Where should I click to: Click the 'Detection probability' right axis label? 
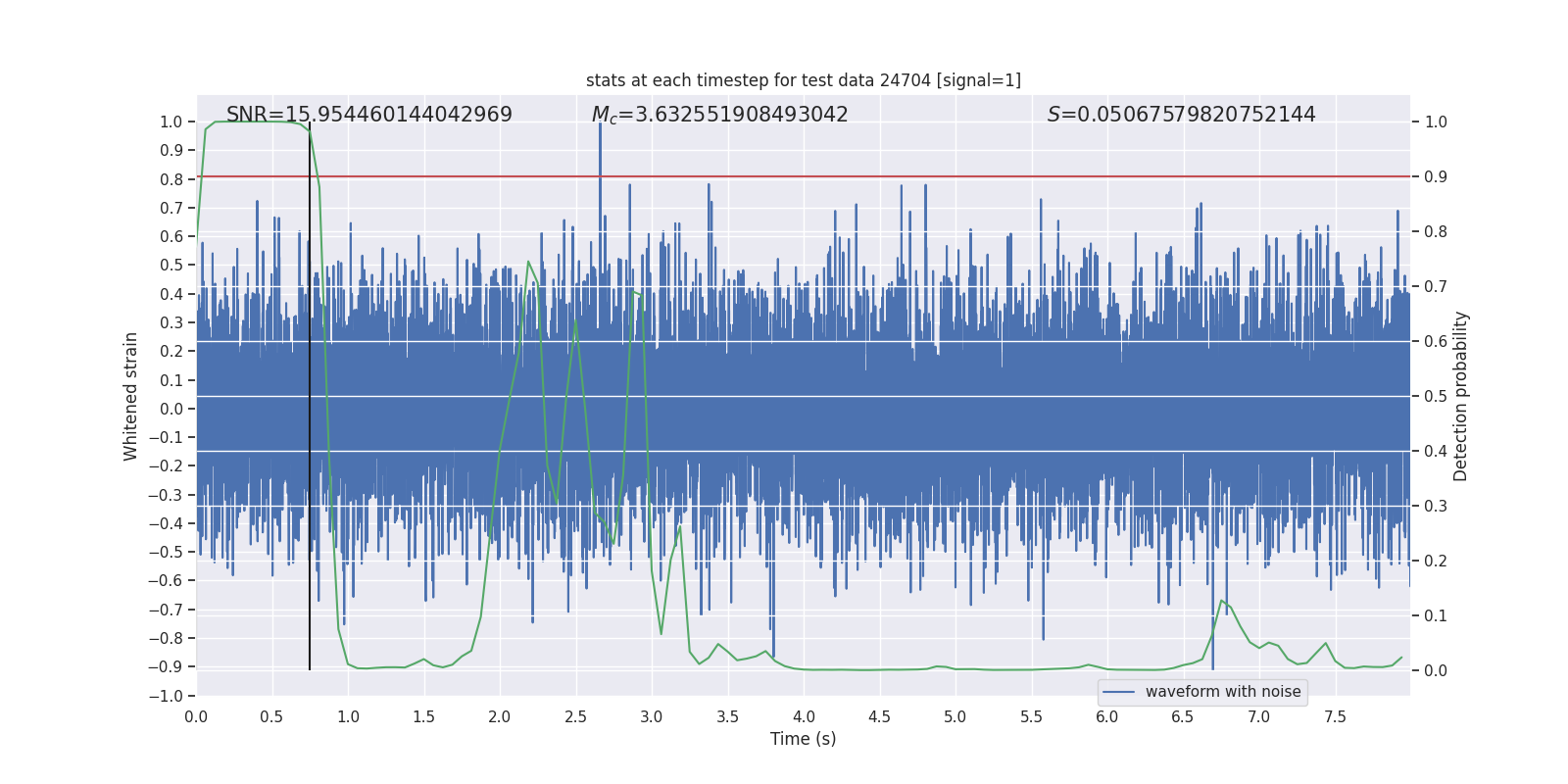pos(1460,396)
